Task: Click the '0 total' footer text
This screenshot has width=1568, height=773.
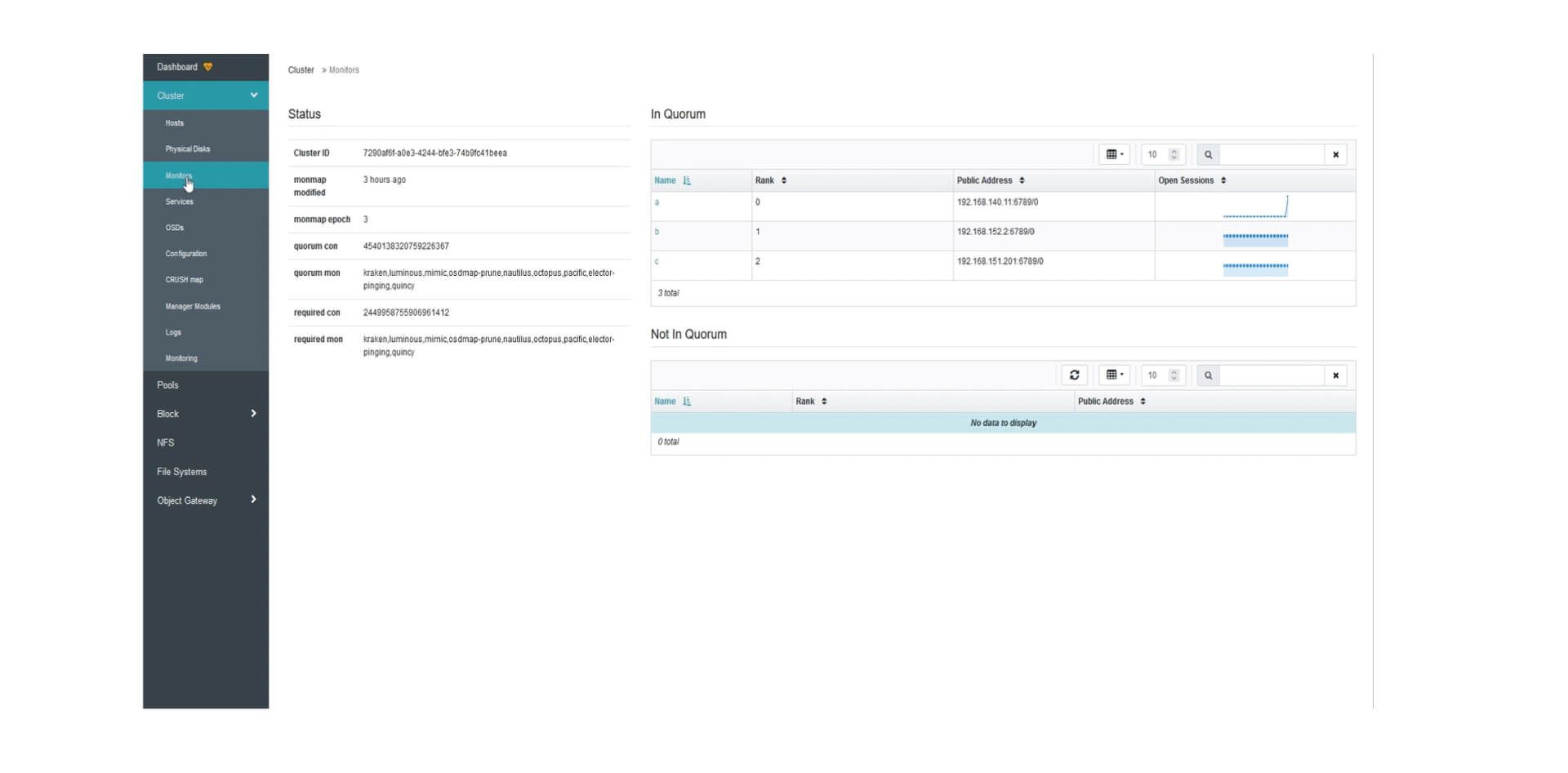Action: point(668,442)
